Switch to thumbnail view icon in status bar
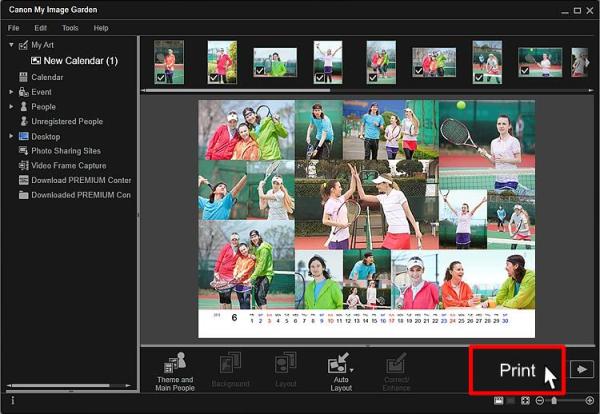 tap(499, 401)
